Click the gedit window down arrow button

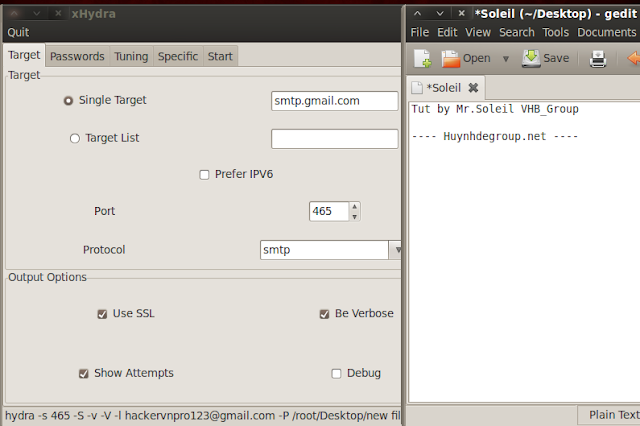(x=440, y=13)
